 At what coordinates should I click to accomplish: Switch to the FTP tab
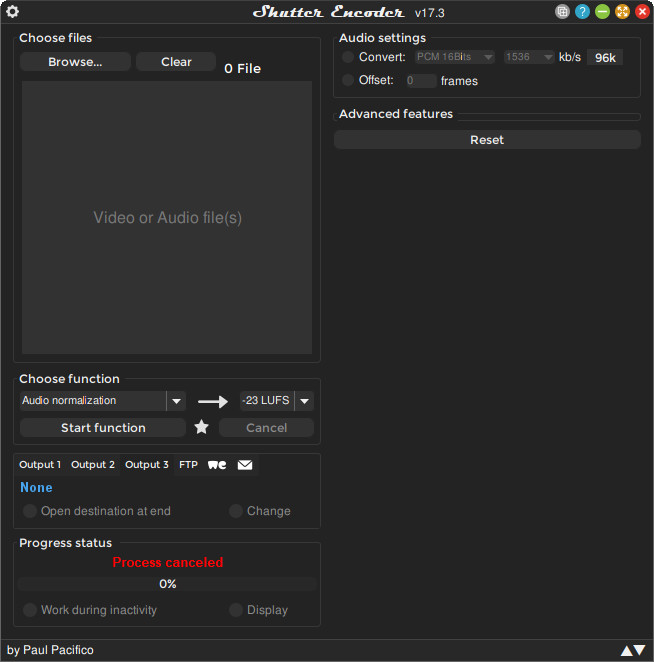click(188, 465)
